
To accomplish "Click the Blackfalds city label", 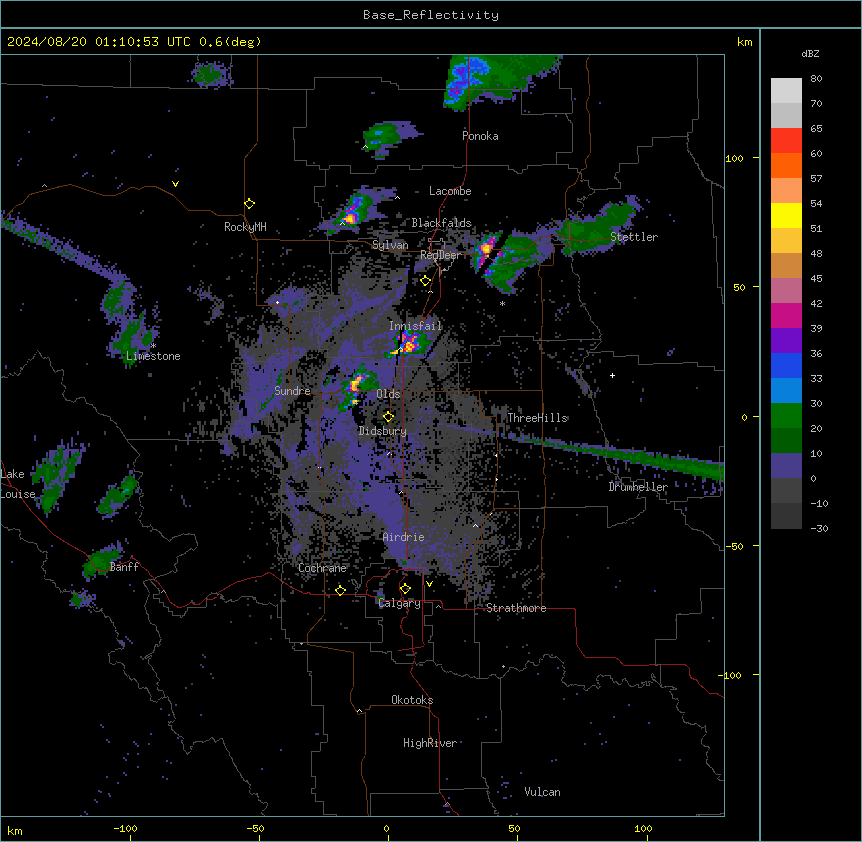I will coord(441,223).
